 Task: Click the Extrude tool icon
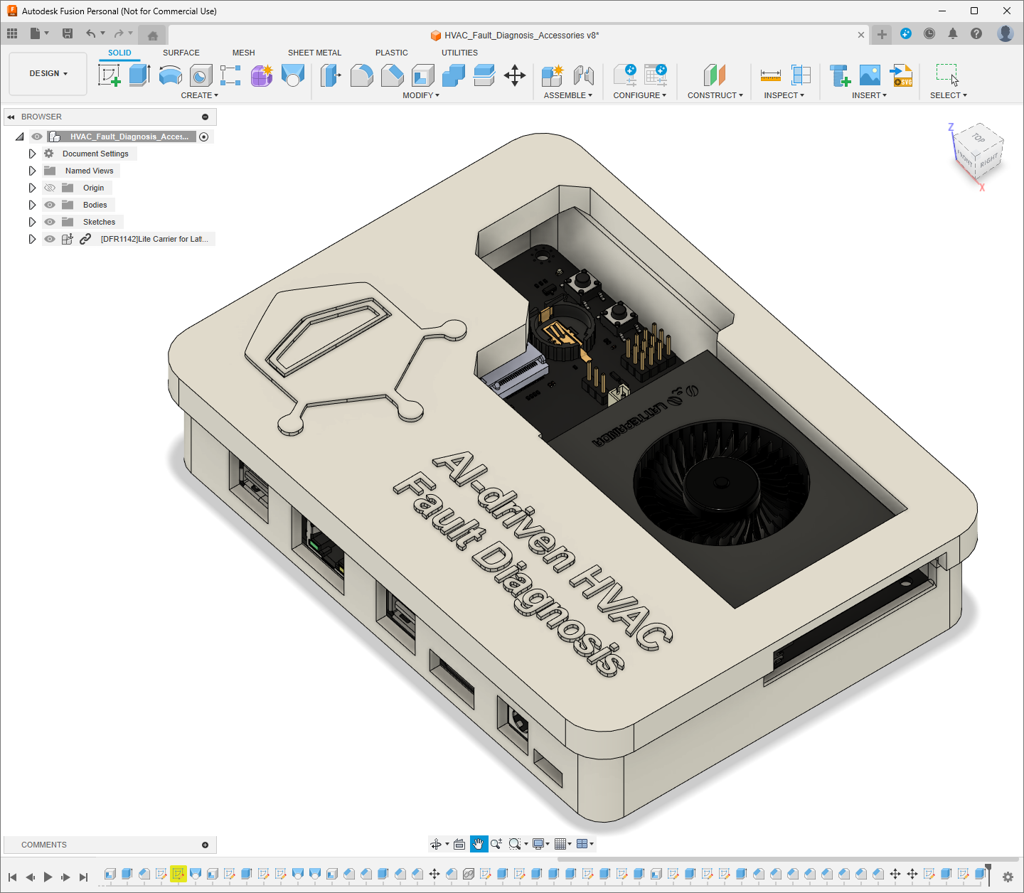pos(140,75)
